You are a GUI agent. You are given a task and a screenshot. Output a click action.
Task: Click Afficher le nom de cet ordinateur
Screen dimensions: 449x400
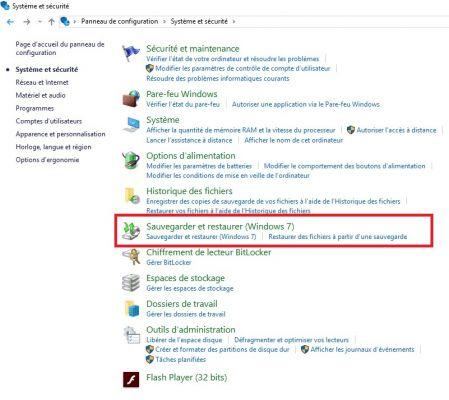pyautogui.click(x=294, y=140)
